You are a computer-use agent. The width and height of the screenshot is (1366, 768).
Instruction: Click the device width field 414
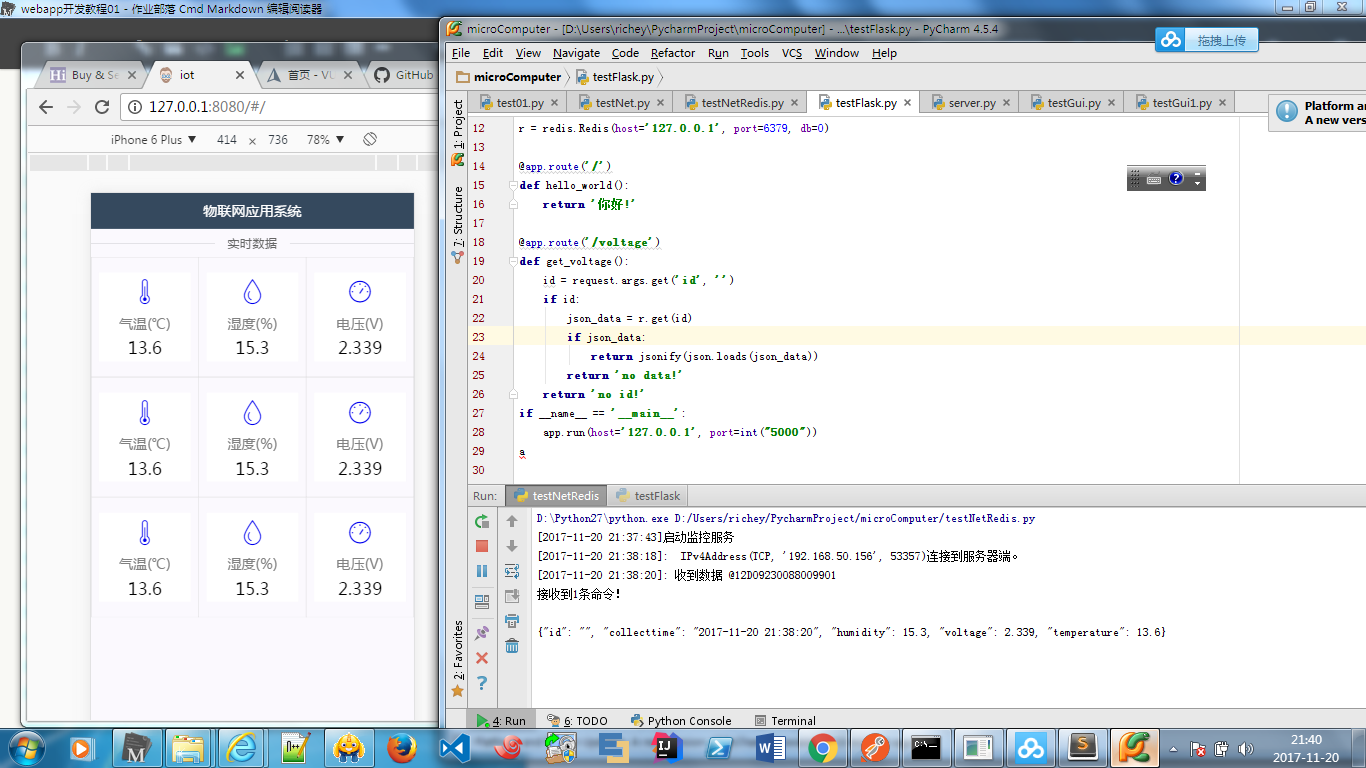click(227, 140)
